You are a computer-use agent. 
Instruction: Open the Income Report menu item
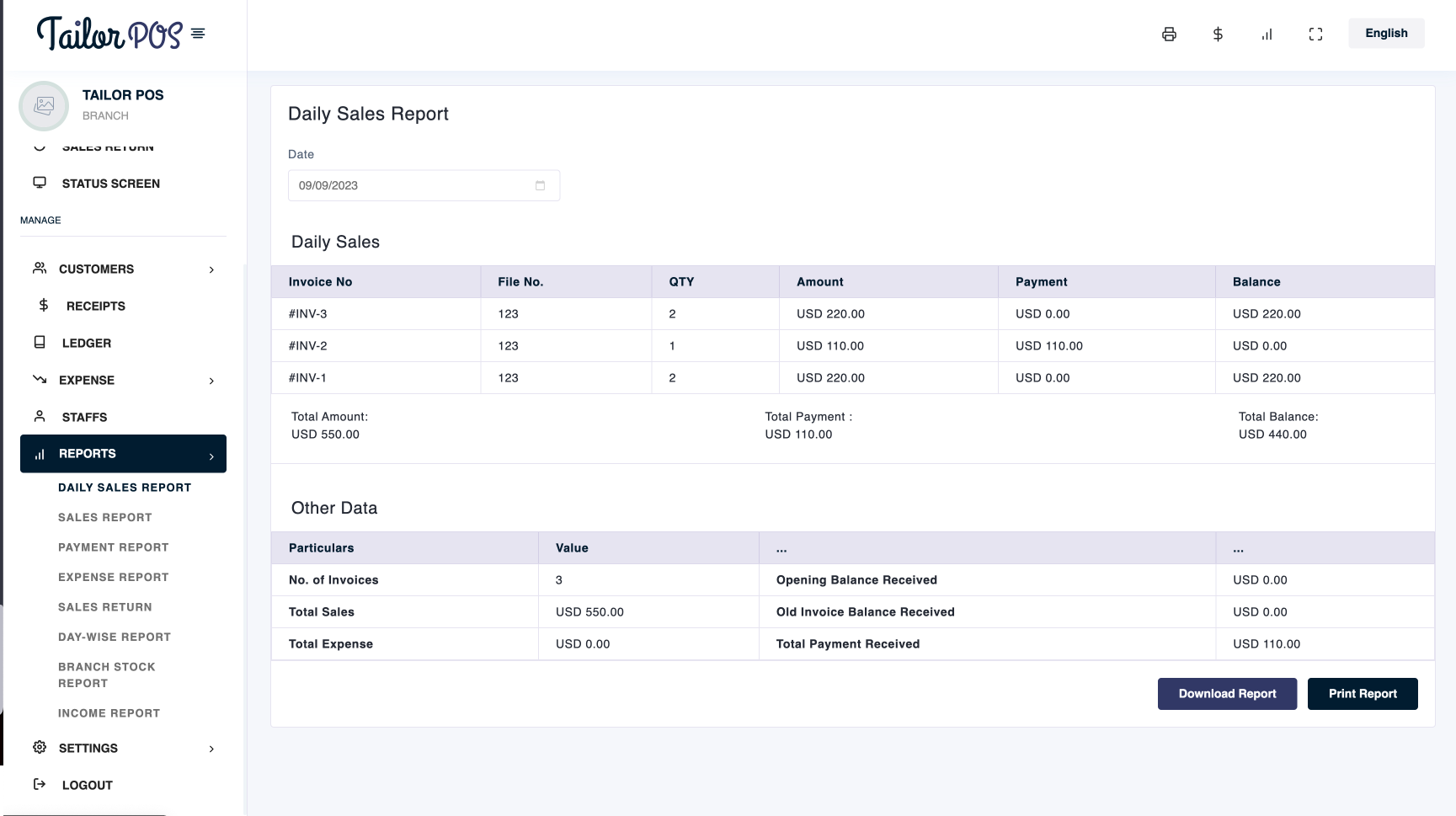point(109,713)
